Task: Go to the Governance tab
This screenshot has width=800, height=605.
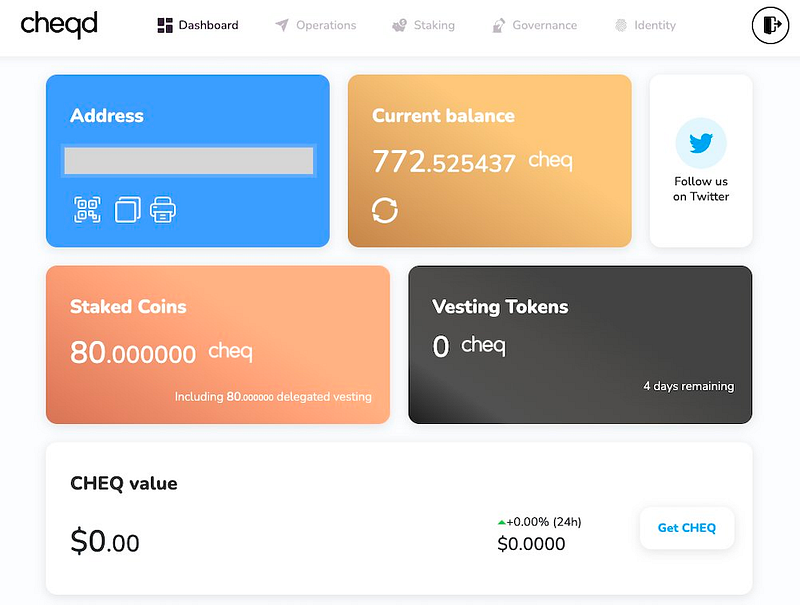Action: point(534,25)
